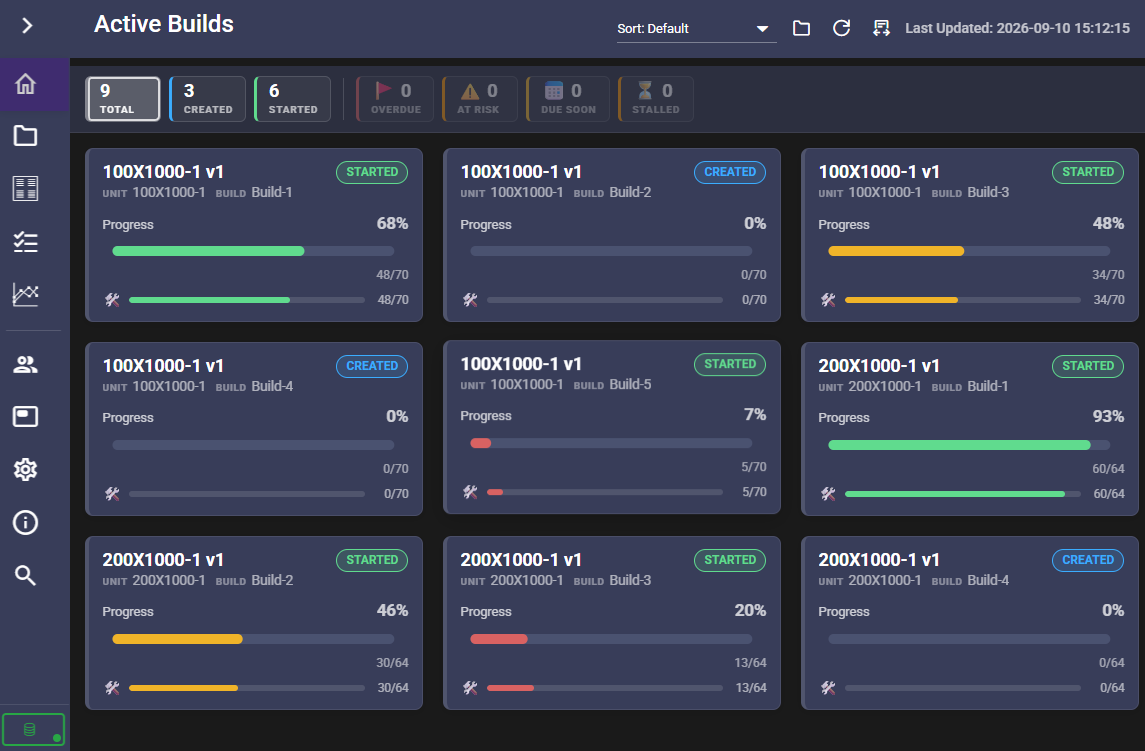
Task: Click tools icon on 200X1000-1 Build-4 card
Action: pos(828,687)
